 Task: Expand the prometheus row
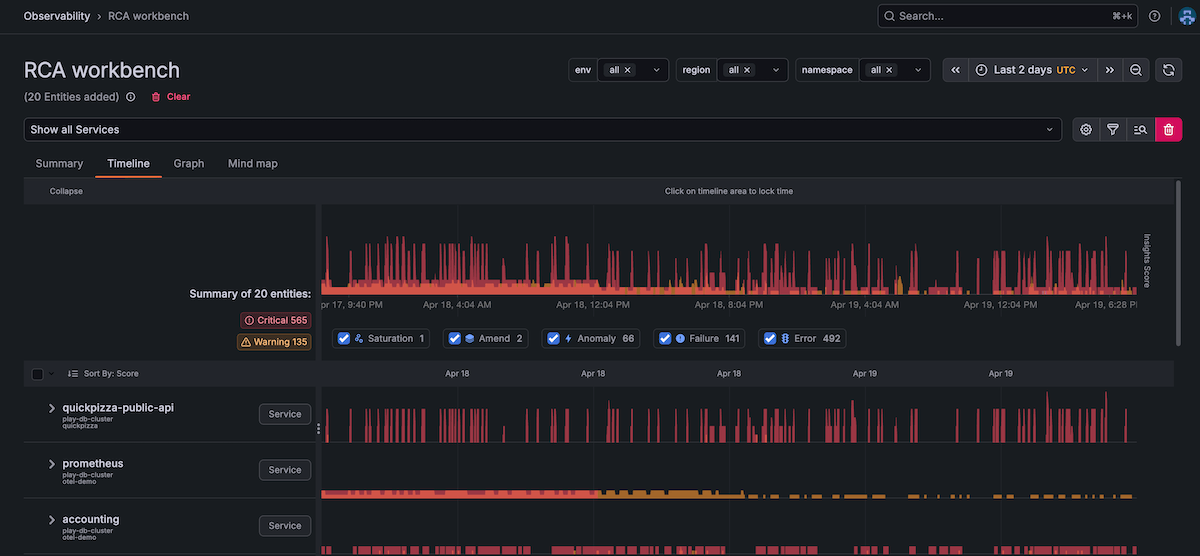pyautogui.click(x=51, y=464)
